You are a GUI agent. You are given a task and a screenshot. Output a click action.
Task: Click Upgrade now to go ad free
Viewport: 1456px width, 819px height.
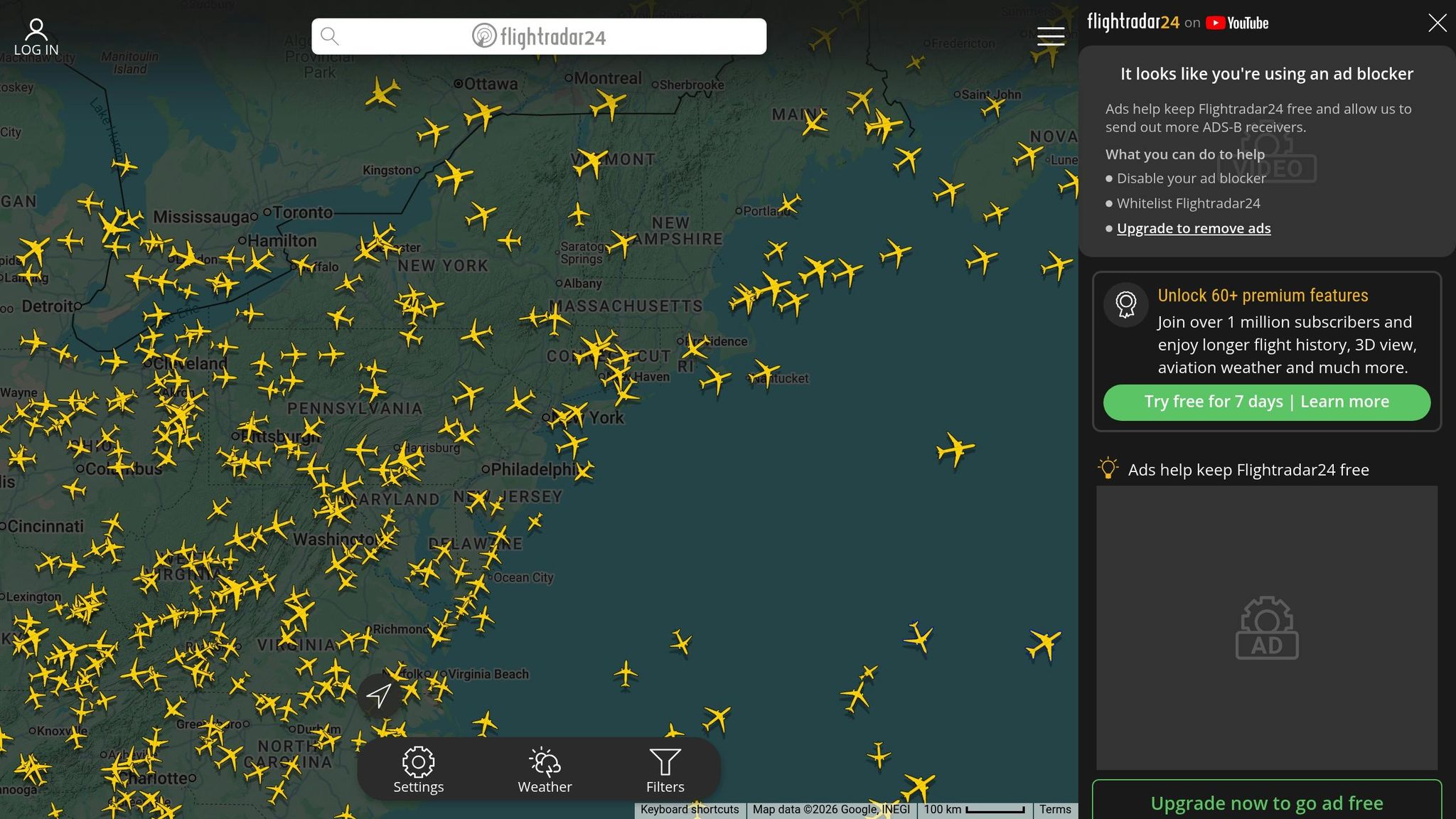[x=1265, y=803]
